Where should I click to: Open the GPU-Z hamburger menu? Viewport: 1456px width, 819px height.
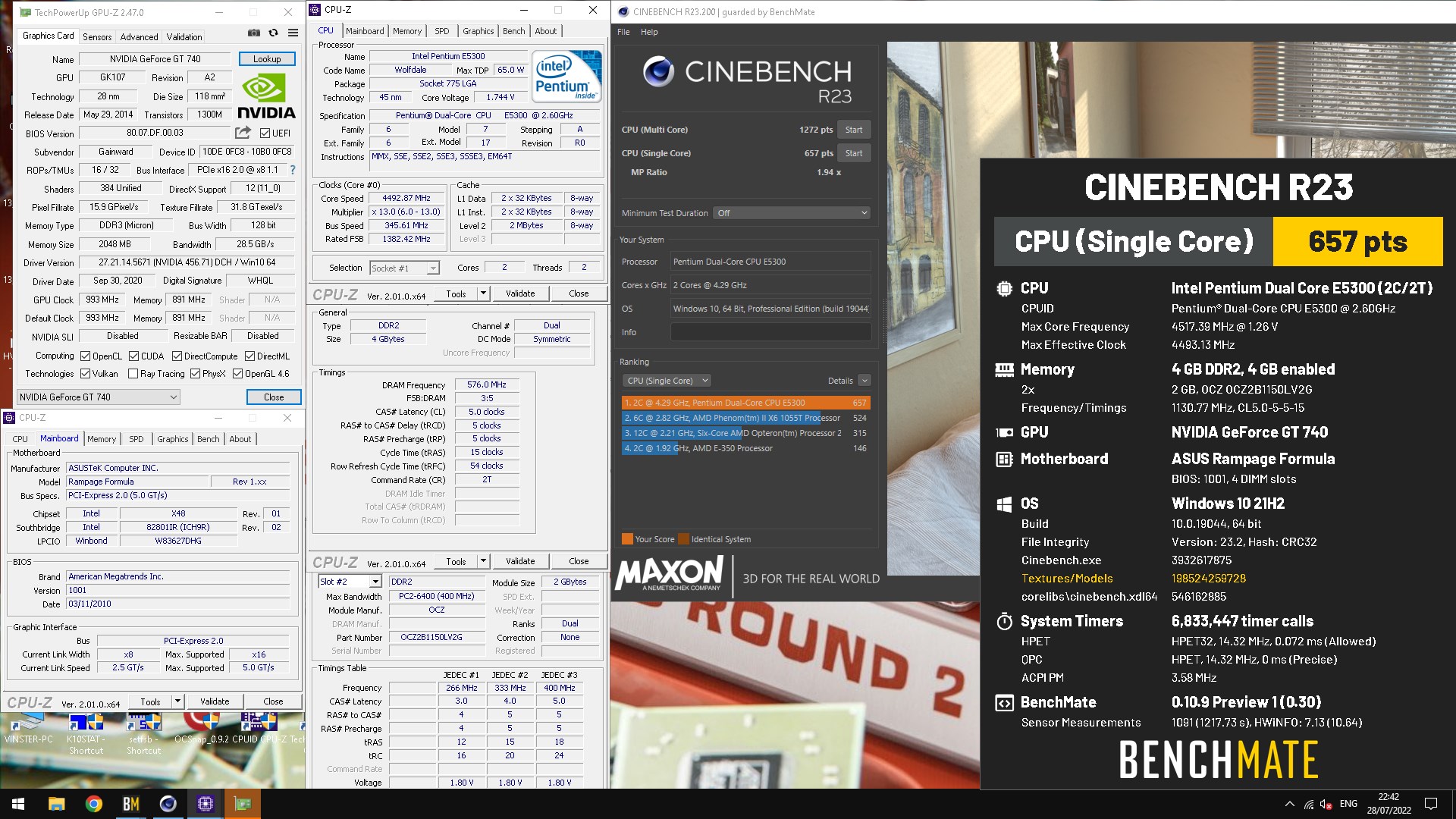[293, 33]
